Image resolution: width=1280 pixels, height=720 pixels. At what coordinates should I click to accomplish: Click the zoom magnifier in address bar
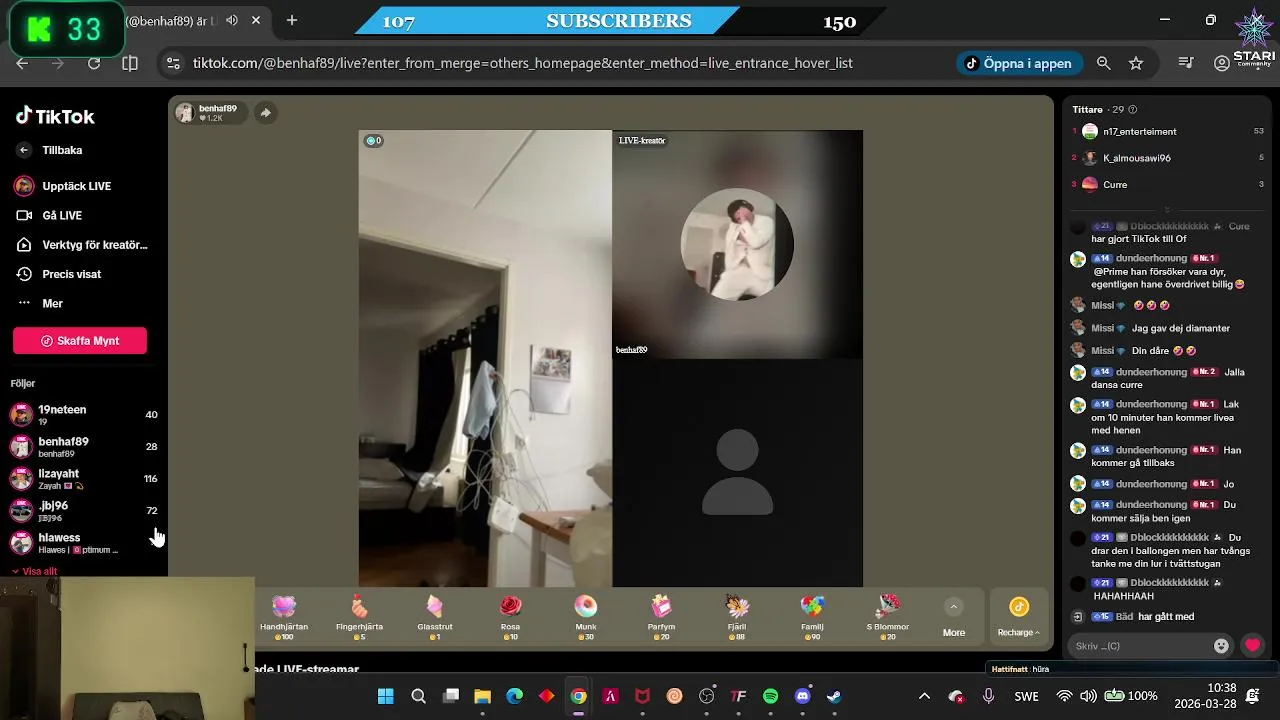coord(1103,63)
